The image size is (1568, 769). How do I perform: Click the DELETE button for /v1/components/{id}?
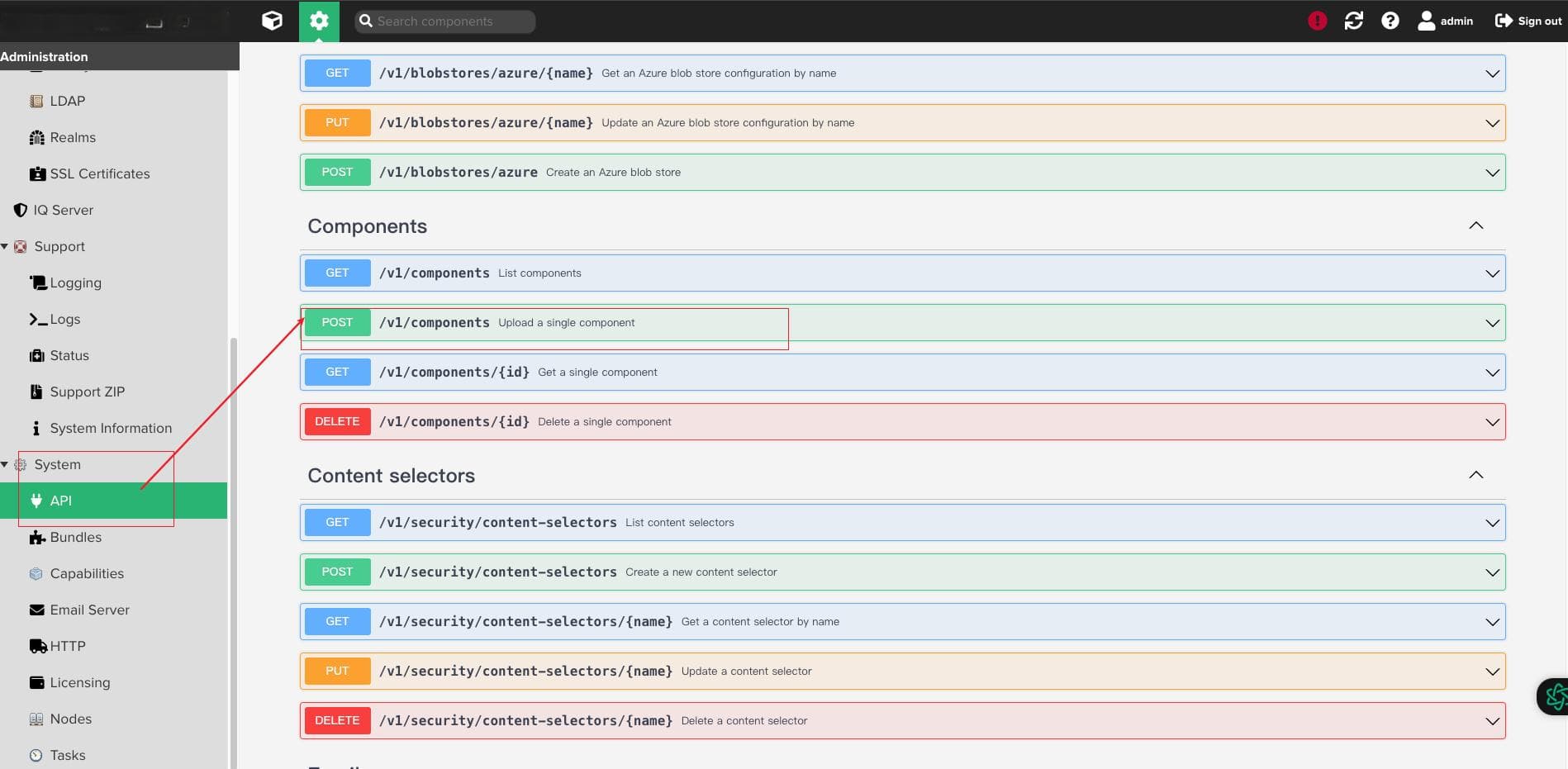[x=337, y=421]
